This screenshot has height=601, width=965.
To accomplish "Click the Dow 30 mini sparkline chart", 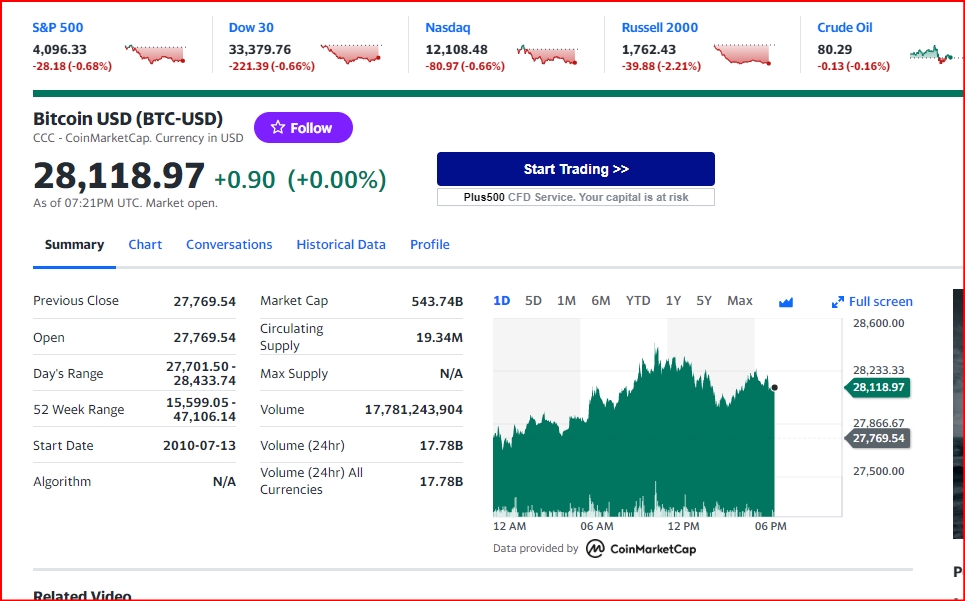I will click(x=351, y=53).
